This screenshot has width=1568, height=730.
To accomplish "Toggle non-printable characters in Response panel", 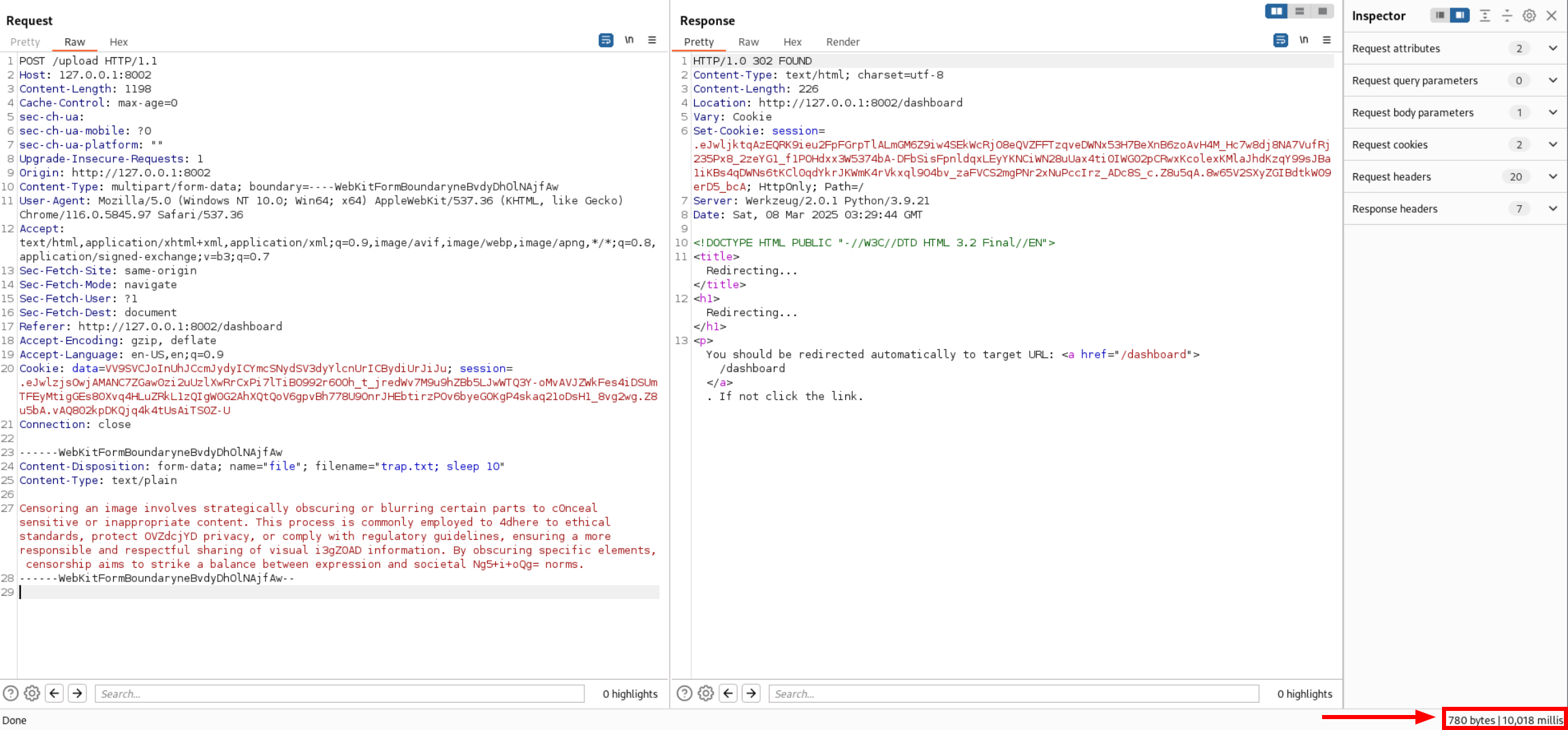I will tap(1304, 40).
